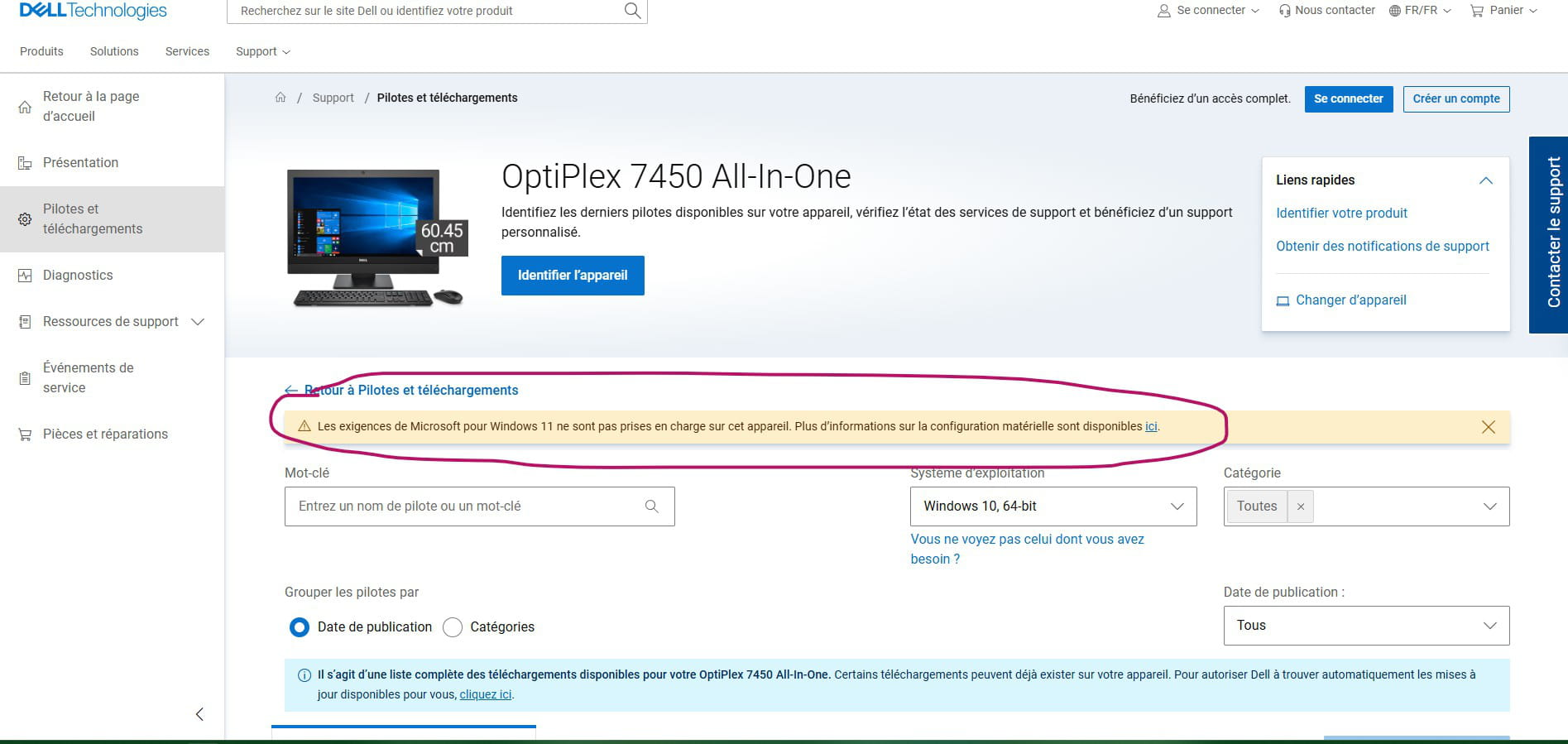Click the ici link in the warning banner
1568x744 pixels.
[1151, 427]
